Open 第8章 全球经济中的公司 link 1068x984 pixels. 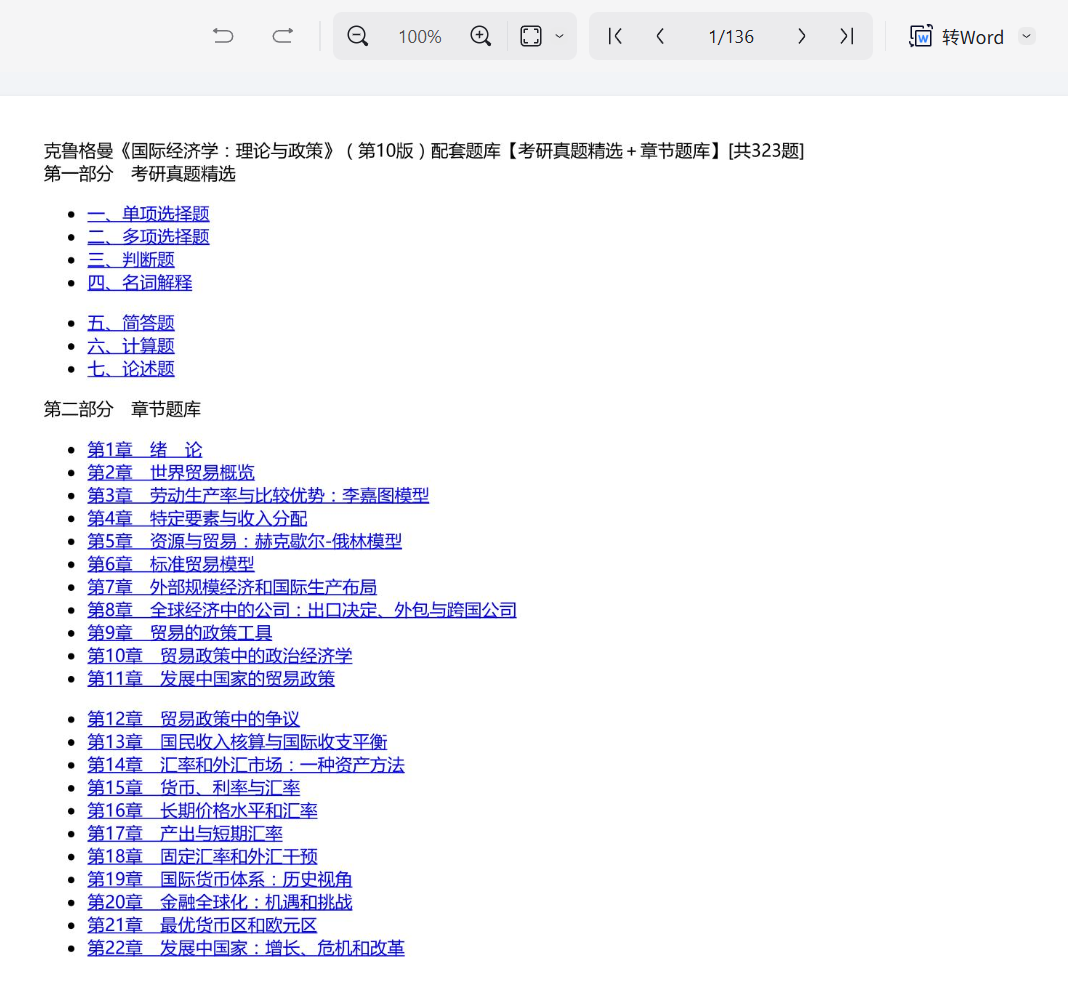tap(301, 611)
